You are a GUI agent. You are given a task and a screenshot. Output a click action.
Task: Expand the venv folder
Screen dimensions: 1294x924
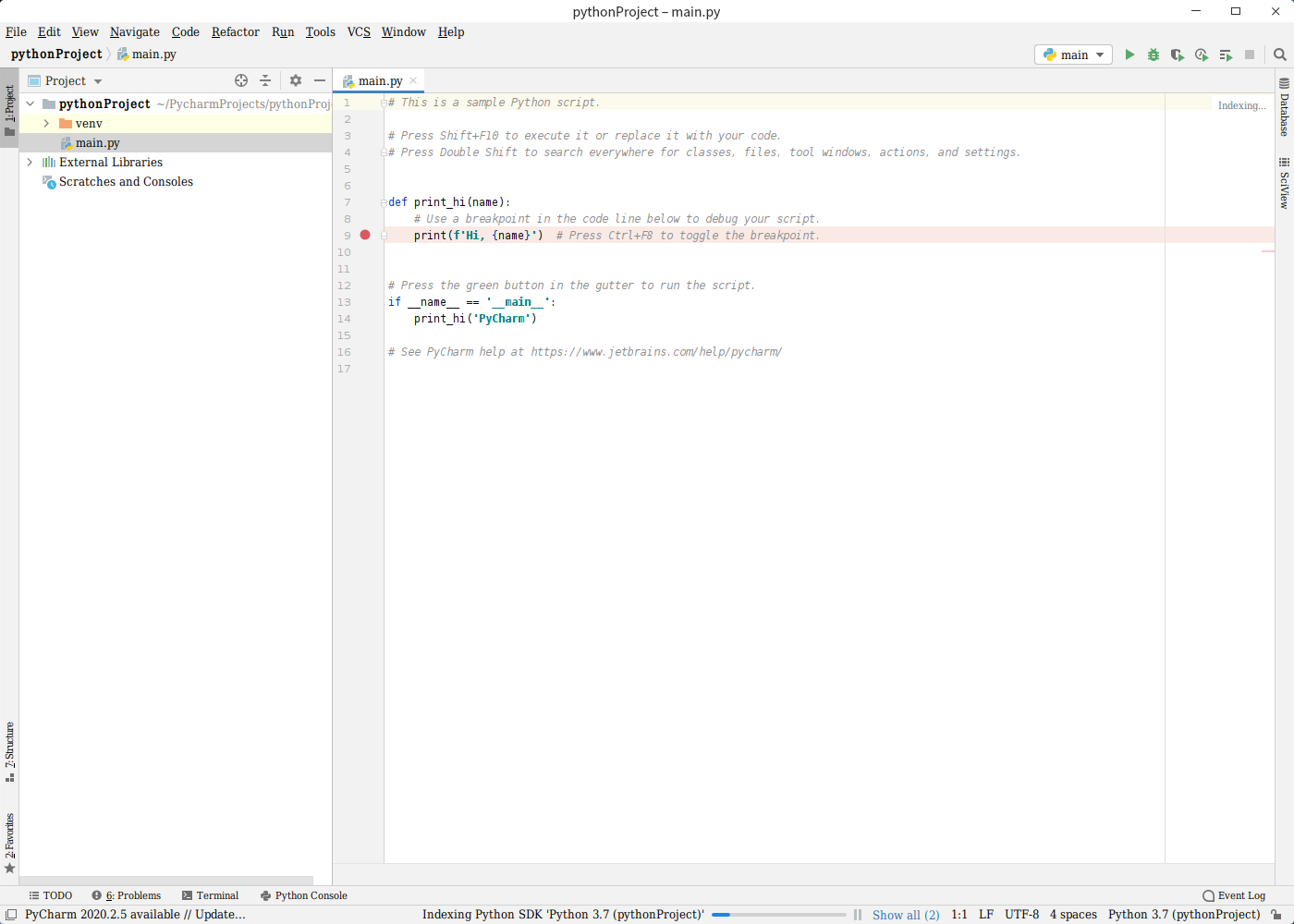click(x=46, y=123)
